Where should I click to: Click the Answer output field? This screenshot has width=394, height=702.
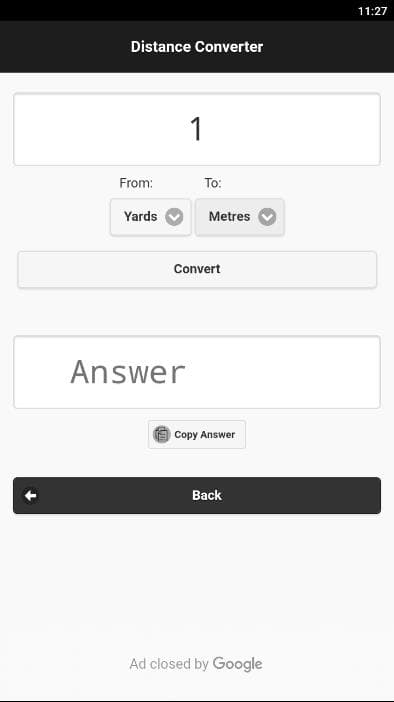click(x=197, y=372)
